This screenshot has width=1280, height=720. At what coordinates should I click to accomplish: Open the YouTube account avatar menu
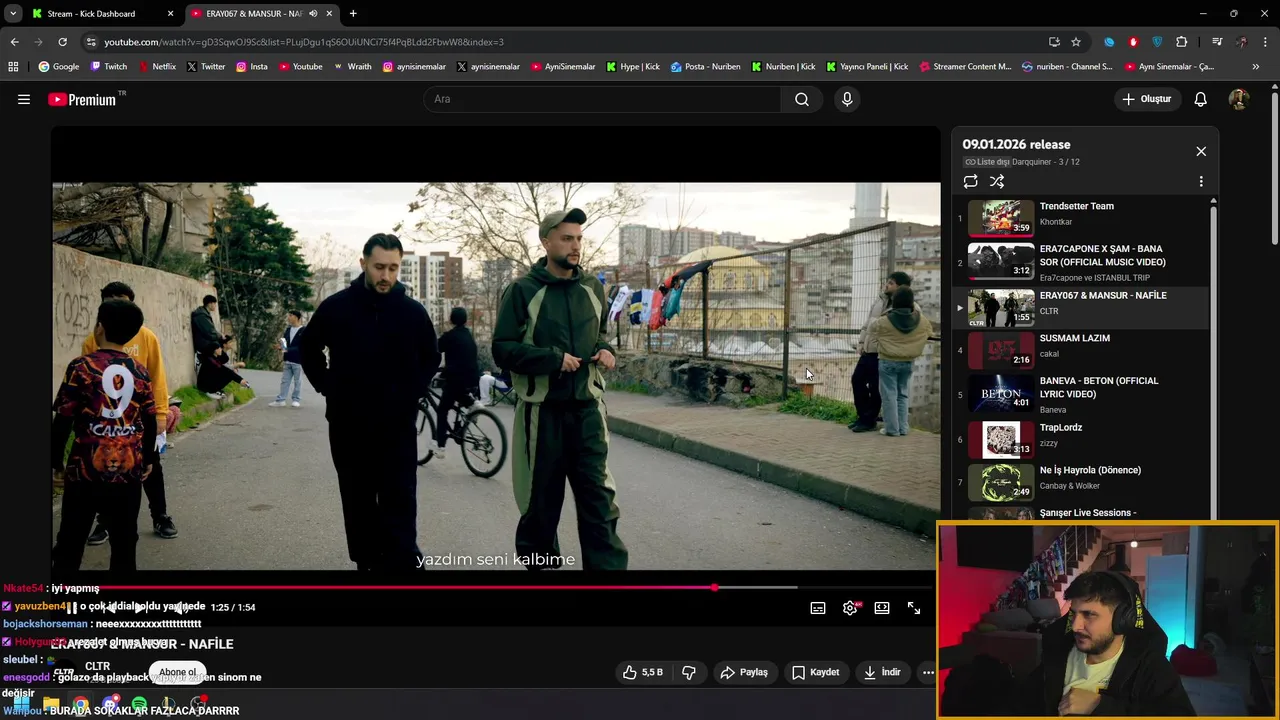1238,99
